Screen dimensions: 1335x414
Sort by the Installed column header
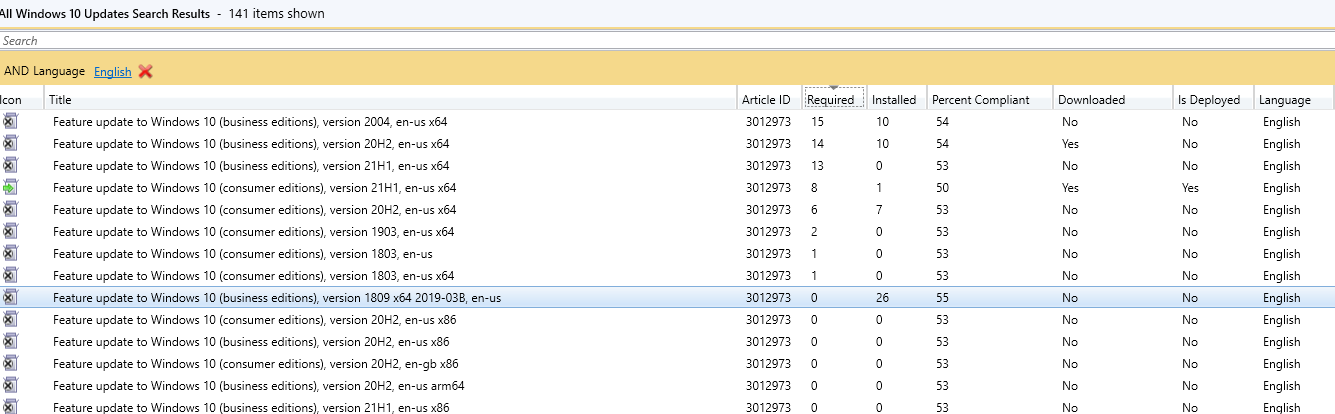[897, 99]
